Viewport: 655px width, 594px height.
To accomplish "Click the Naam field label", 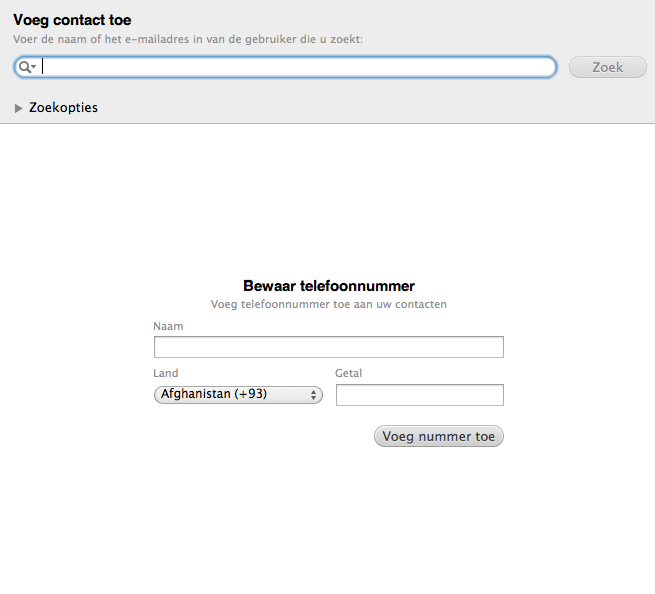I will tap(168, 326).
